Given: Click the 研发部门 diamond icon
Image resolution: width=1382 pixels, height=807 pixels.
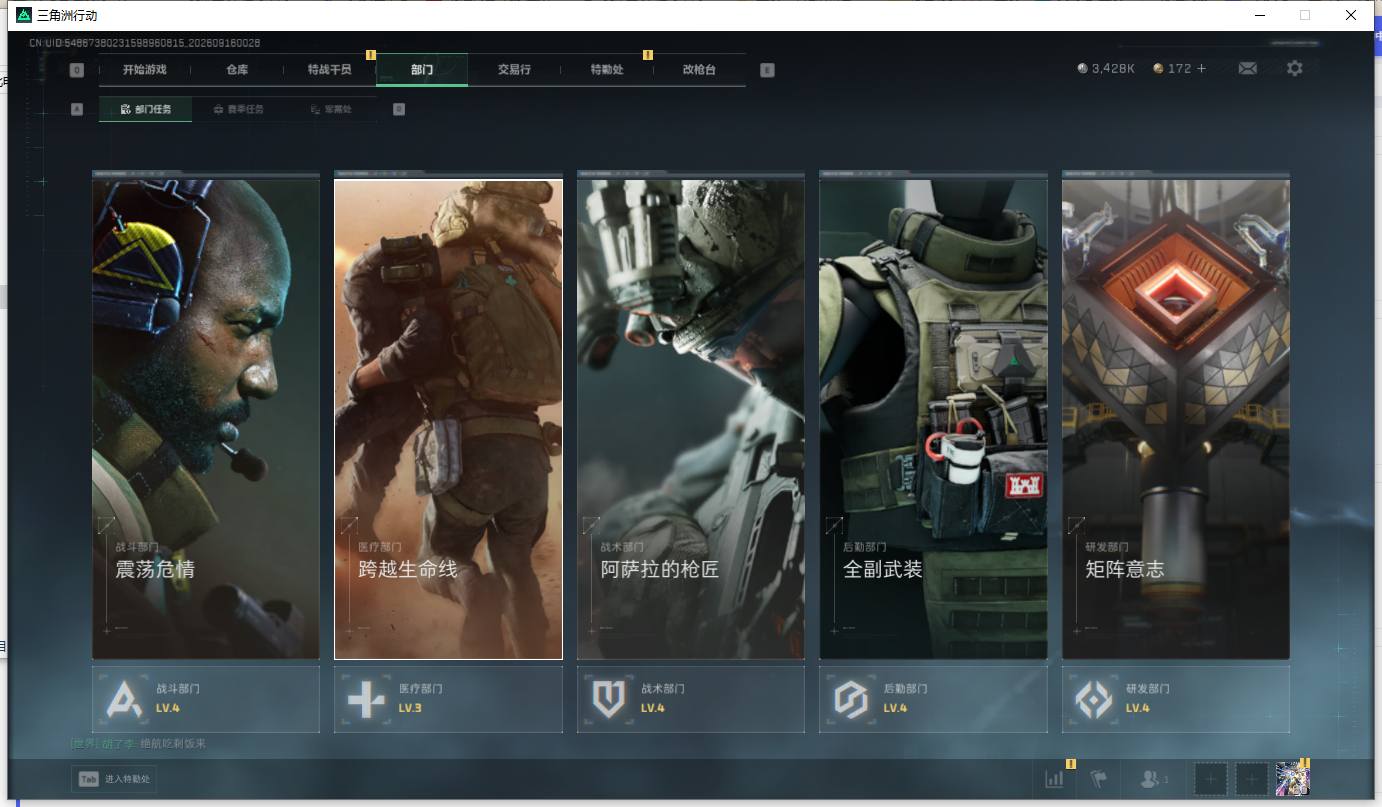Looking at the screenshot, I should [x=1093, y=699].
